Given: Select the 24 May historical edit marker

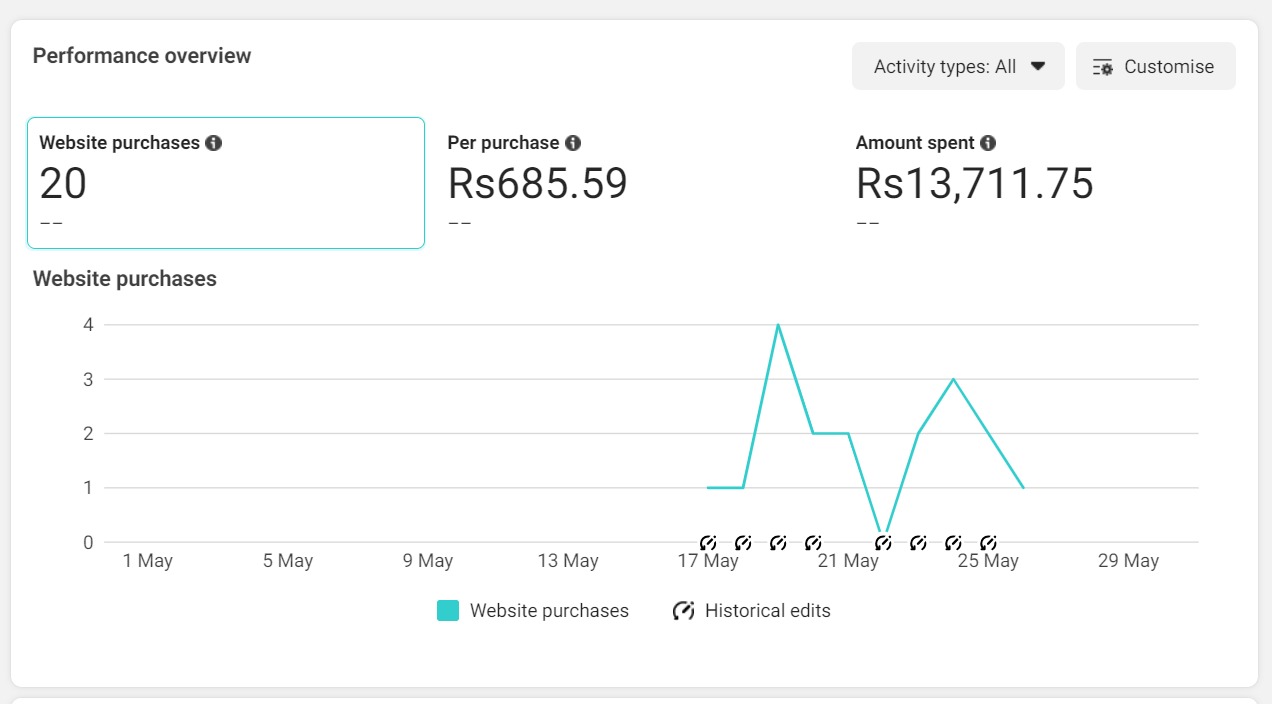Looking at the screenshot, I should click(x=953, y=543).
